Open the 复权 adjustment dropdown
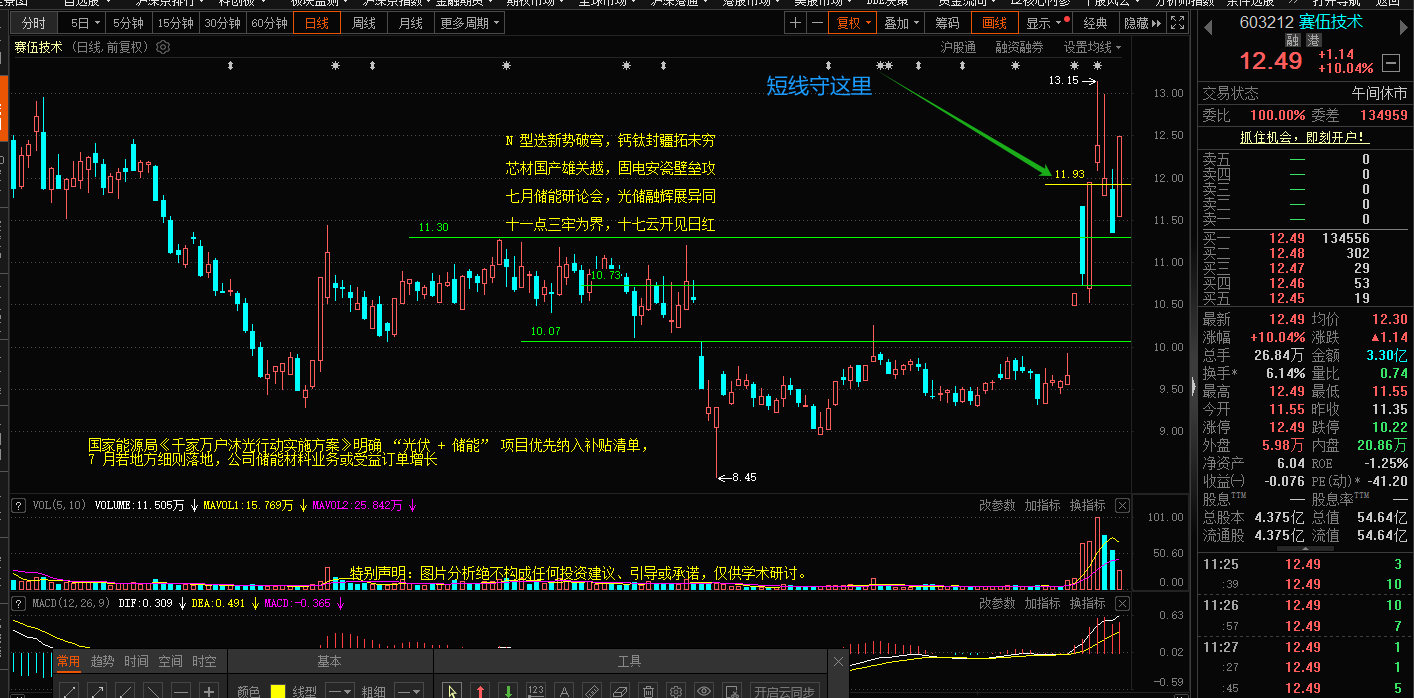 pos(853,23)
